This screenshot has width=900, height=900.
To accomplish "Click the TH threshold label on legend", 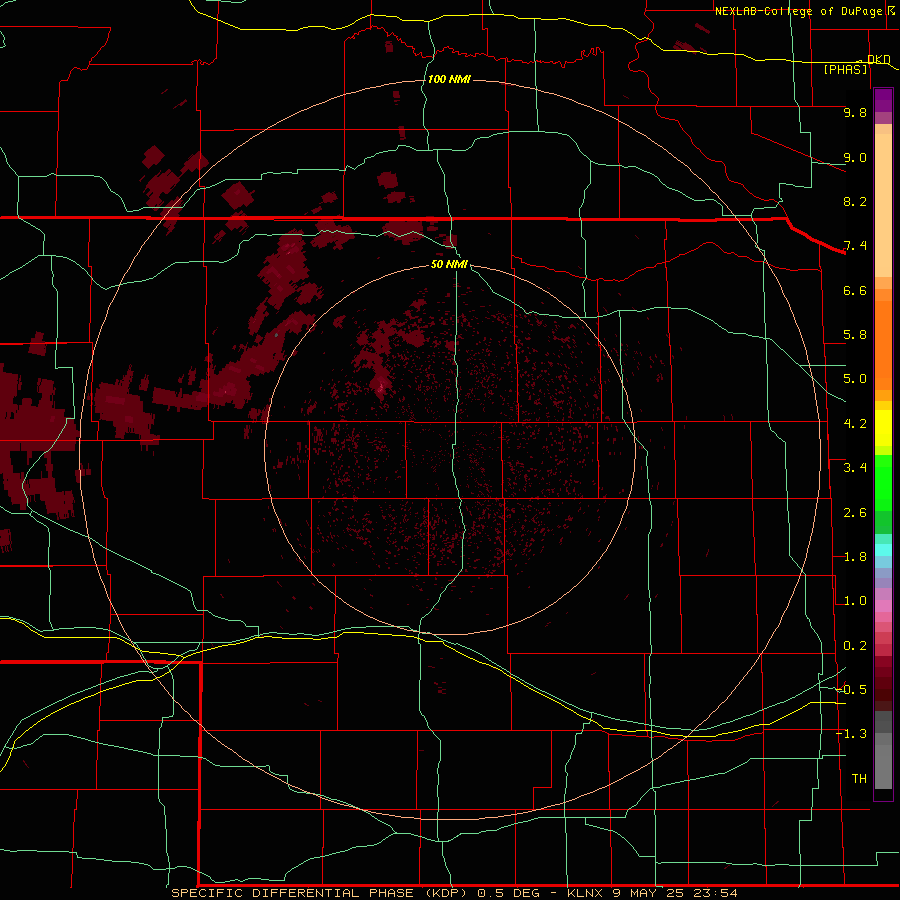I will tap(859, 779).
